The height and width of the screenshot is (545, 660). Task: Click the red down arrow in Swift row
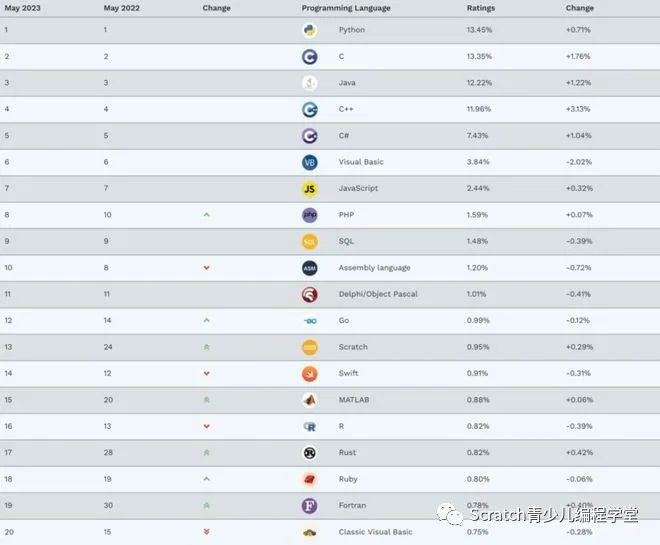206,373
